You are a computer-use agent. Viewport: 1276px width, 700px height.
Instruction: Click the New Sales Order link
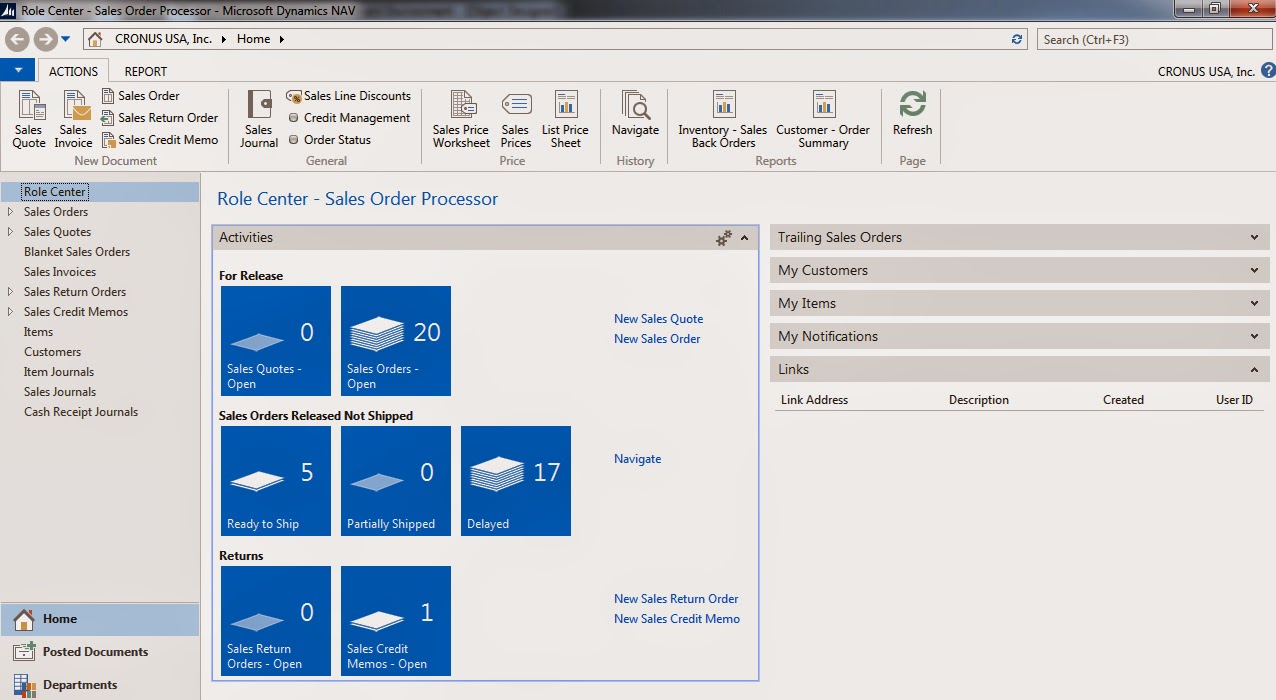point(656,338)
